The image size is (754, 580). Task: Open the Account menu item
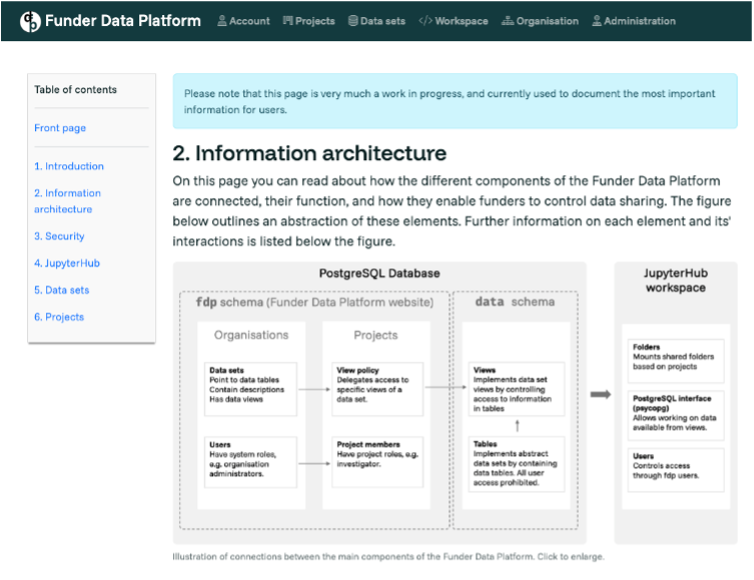(250, 21)
